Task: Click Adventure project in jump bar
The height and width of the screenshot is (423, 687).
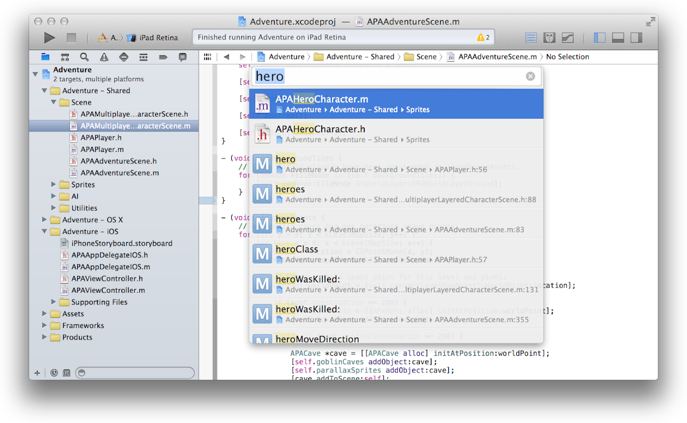Action: [x=281, y=57]
